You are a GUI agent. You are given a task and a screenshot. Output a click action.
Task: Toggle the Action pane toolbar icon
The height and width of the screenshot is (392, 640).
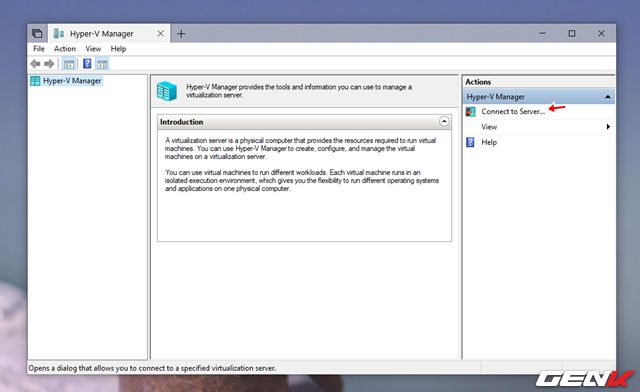tap(102, 64)
